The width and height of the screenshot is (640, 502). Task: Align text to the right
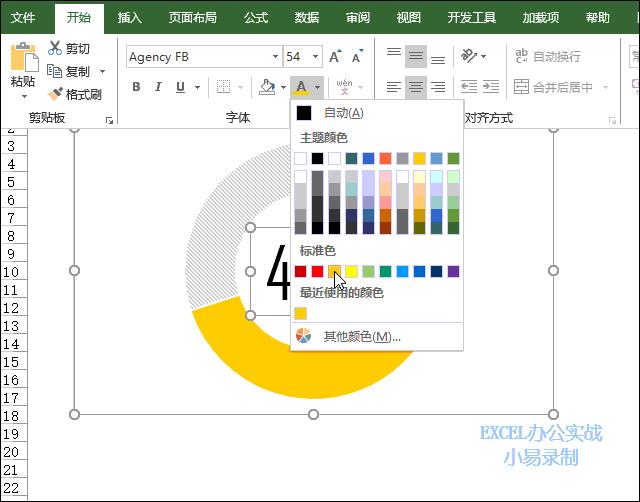(x=438, y=87)
